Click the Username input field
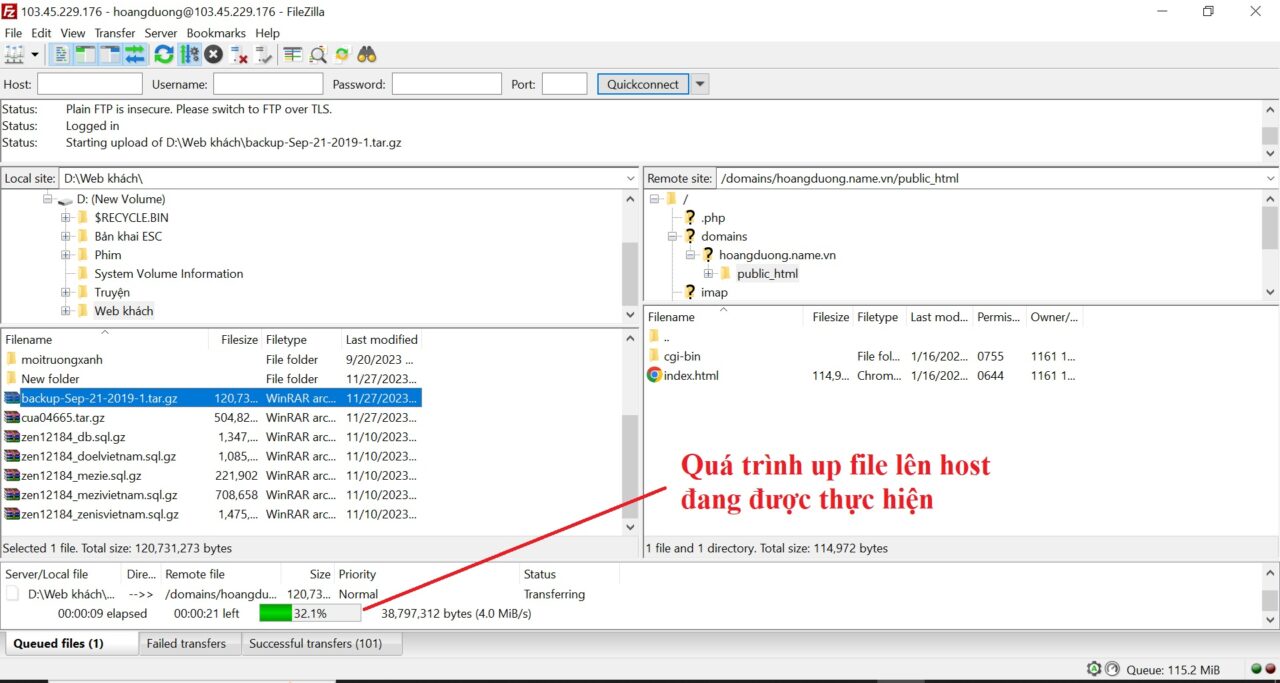 tap(268, 84)
